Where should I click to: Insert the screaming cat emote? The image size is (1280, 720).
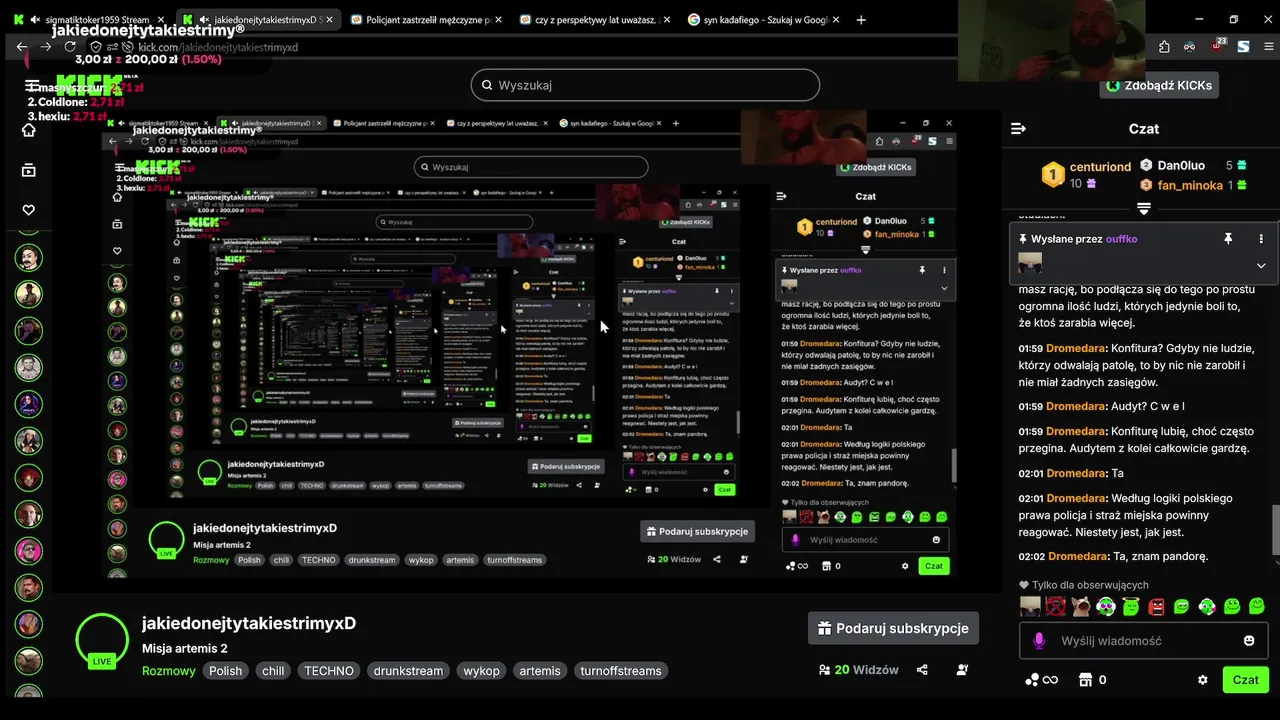[x=1080, y=606]
